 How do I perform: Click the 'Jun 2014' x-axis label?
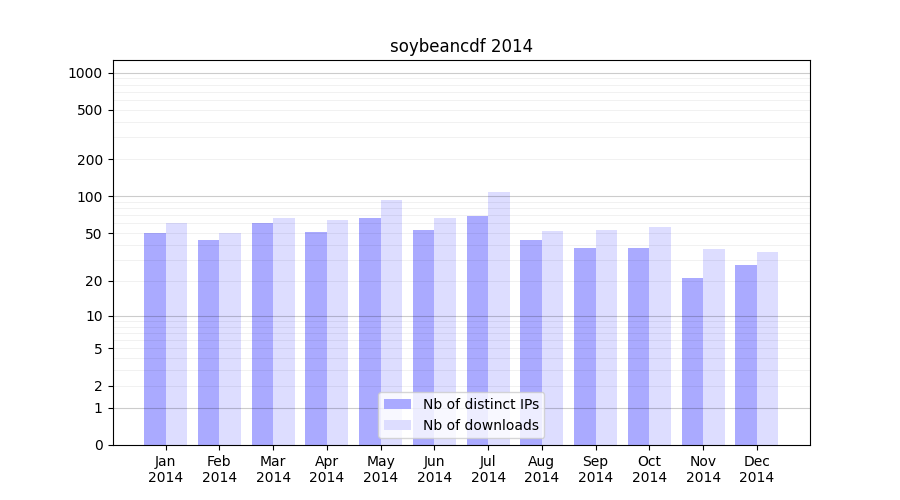434,469
